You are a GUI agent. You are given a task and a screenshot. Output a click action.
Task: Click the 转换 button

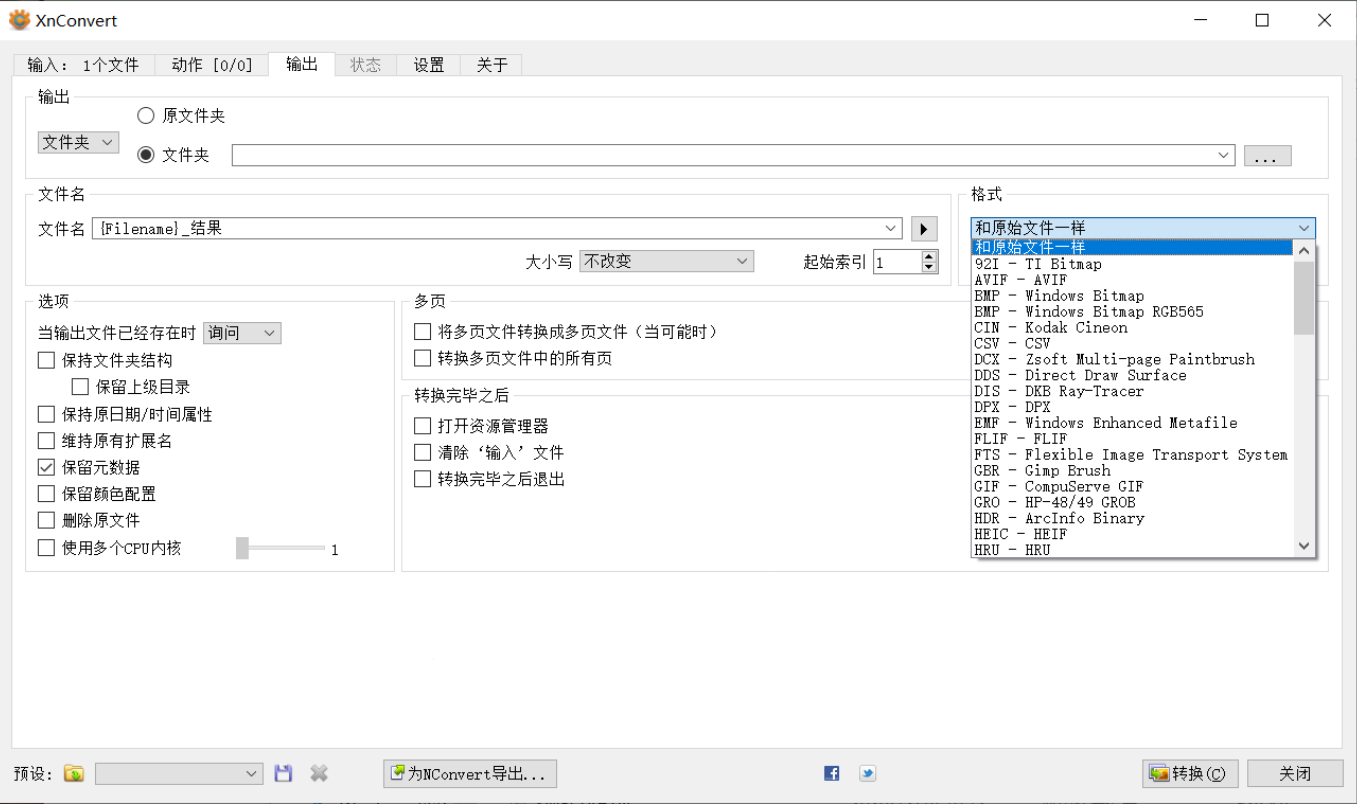point(1189,773)
